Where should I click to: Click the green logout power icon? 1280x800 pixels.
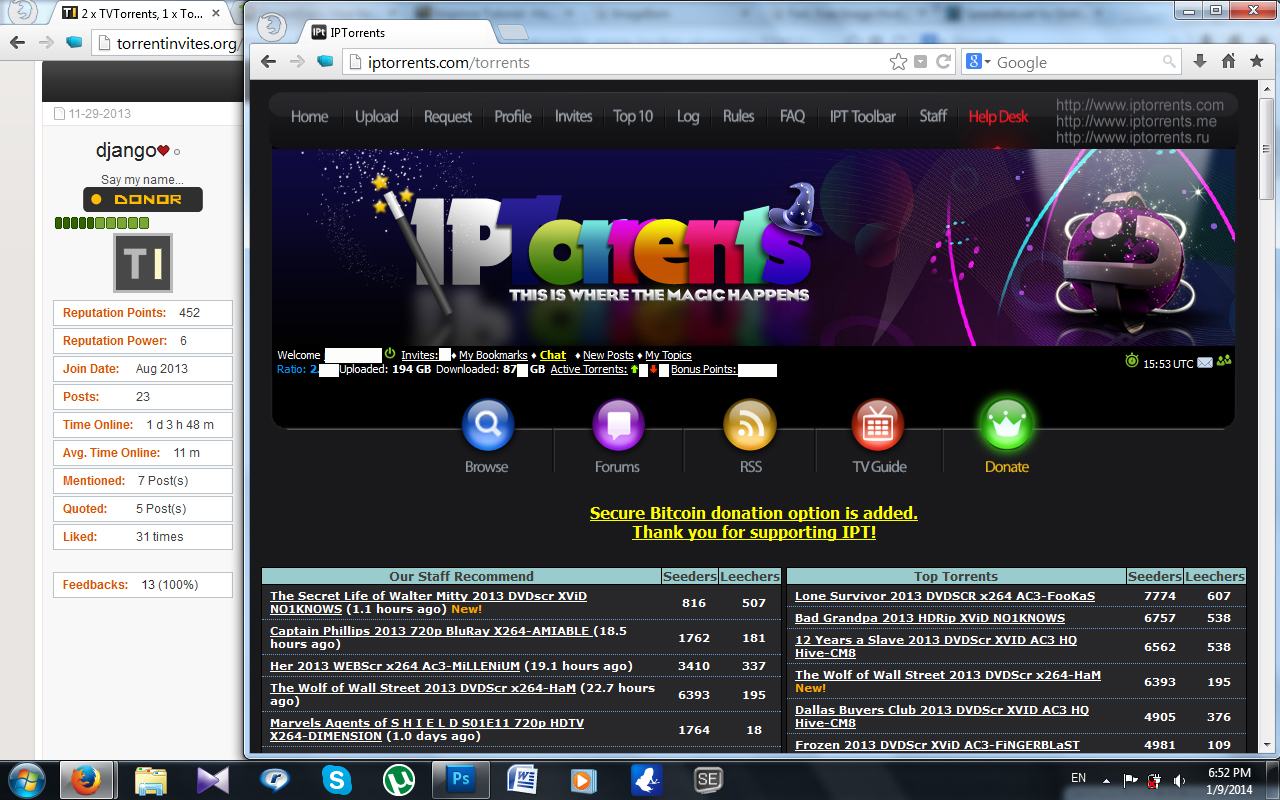(390, 354)
